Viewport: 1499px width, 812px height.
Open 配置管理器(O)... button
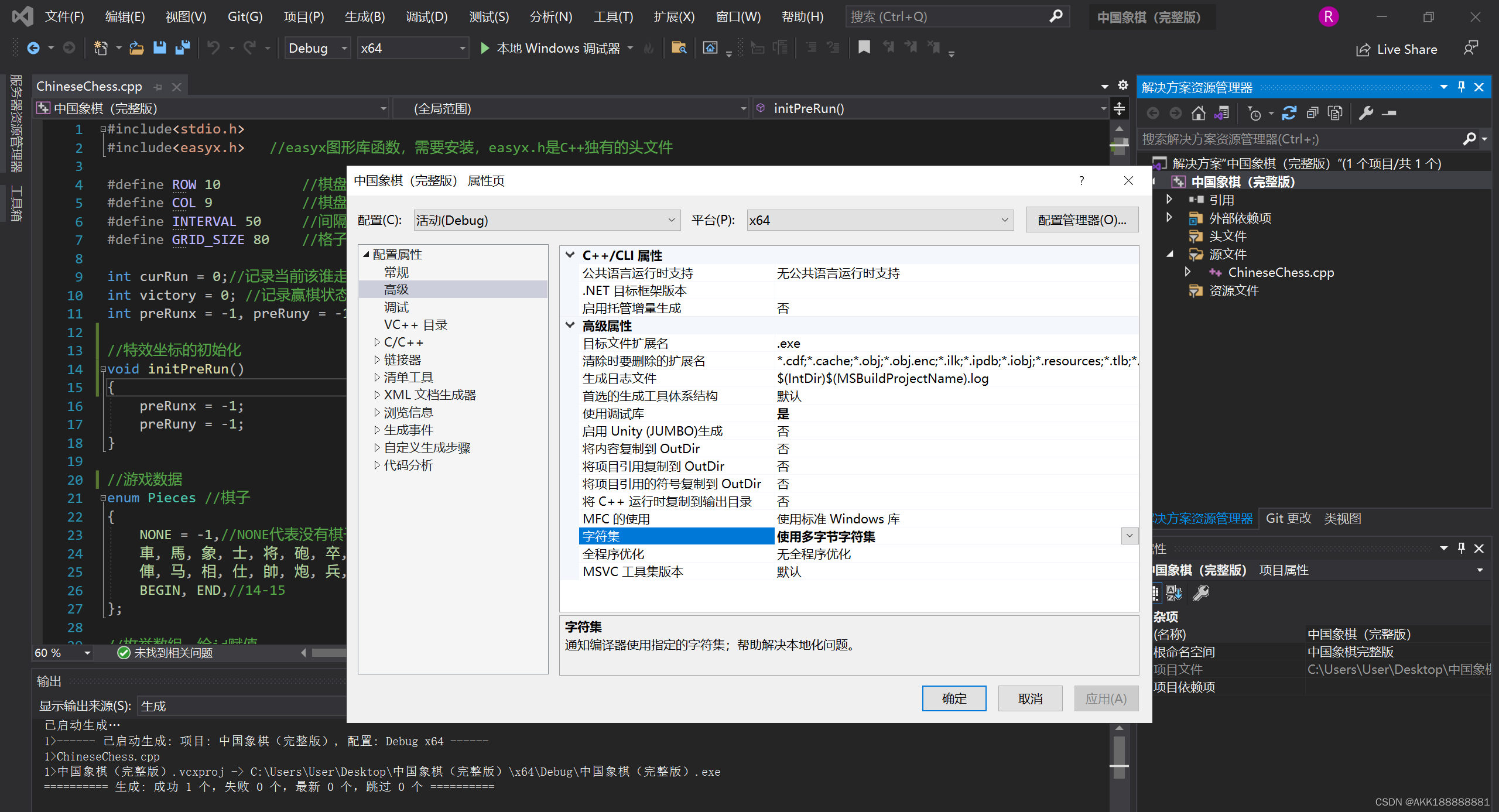(1082, 220)
